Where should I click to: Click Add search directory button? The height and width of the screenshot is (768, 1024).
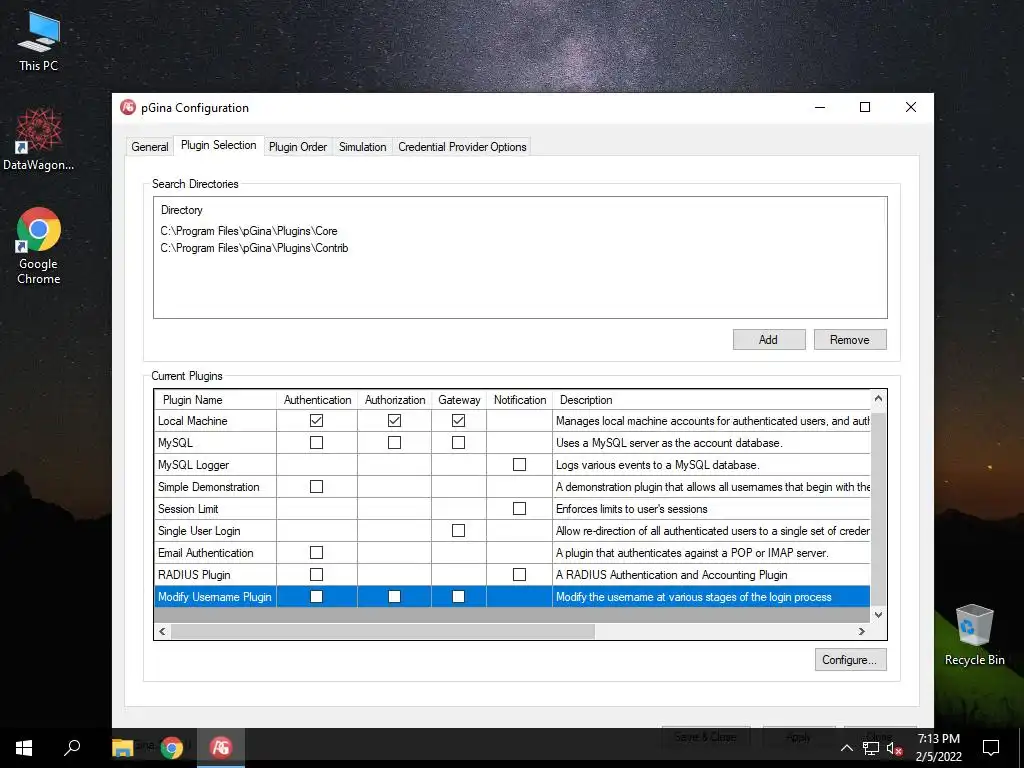pyautogui.click(x=769, y=340)
